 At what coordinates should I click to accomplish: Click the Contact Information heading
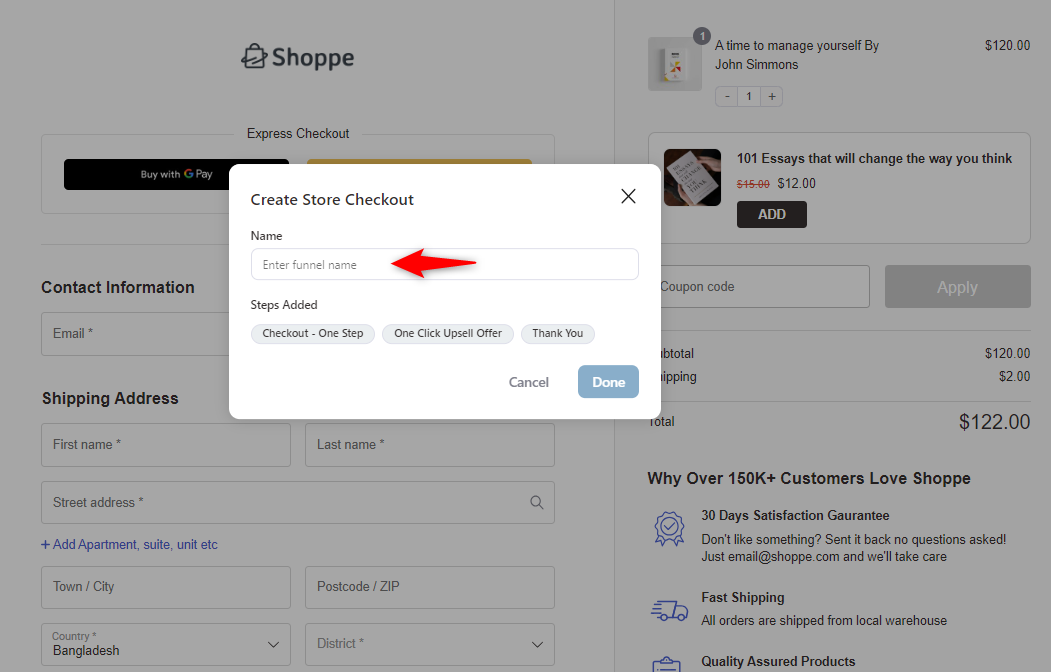coord(118,287)
